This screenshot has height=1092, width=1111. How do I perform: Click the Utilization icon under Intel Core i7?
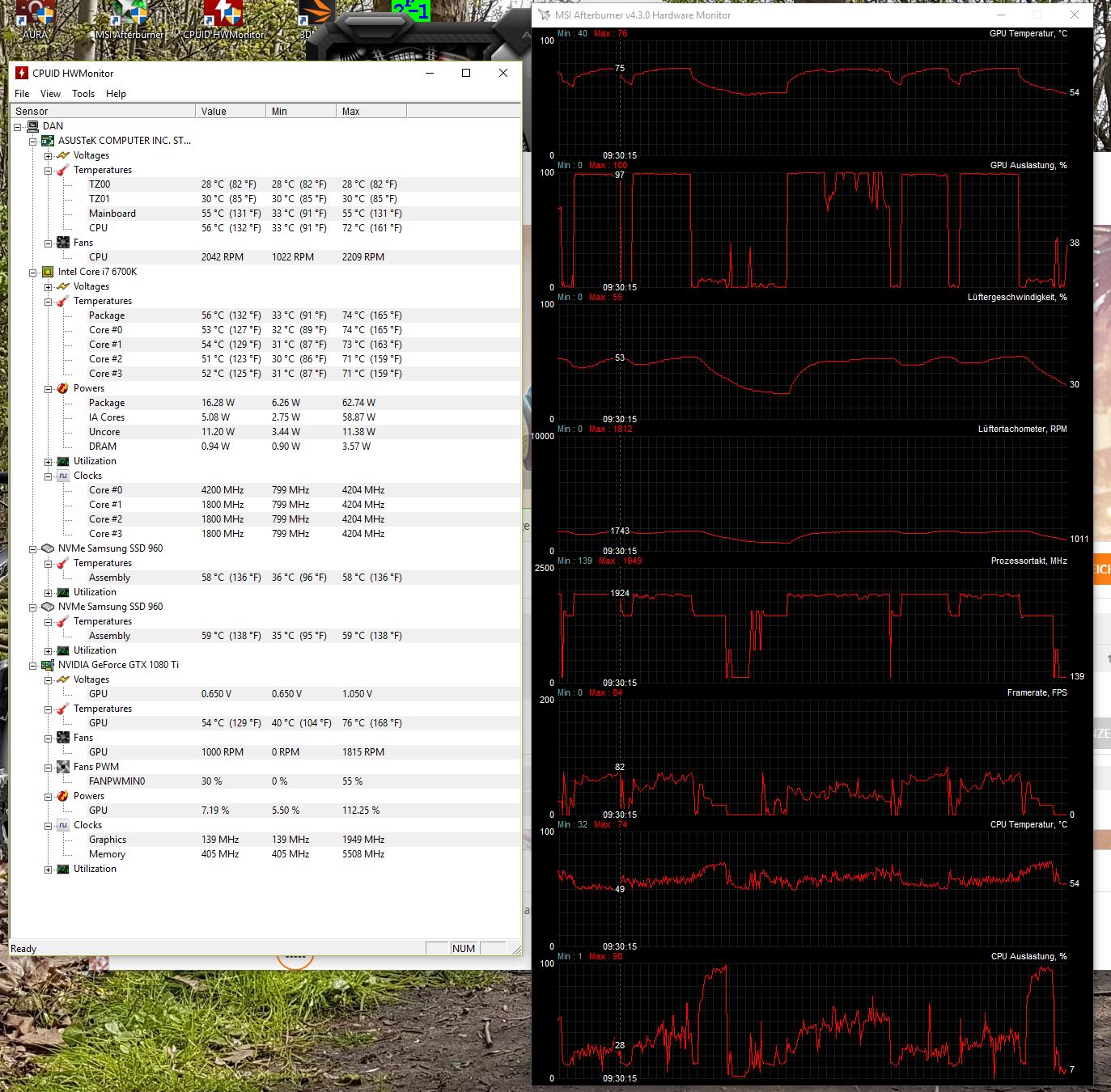[x=63, y=461]
